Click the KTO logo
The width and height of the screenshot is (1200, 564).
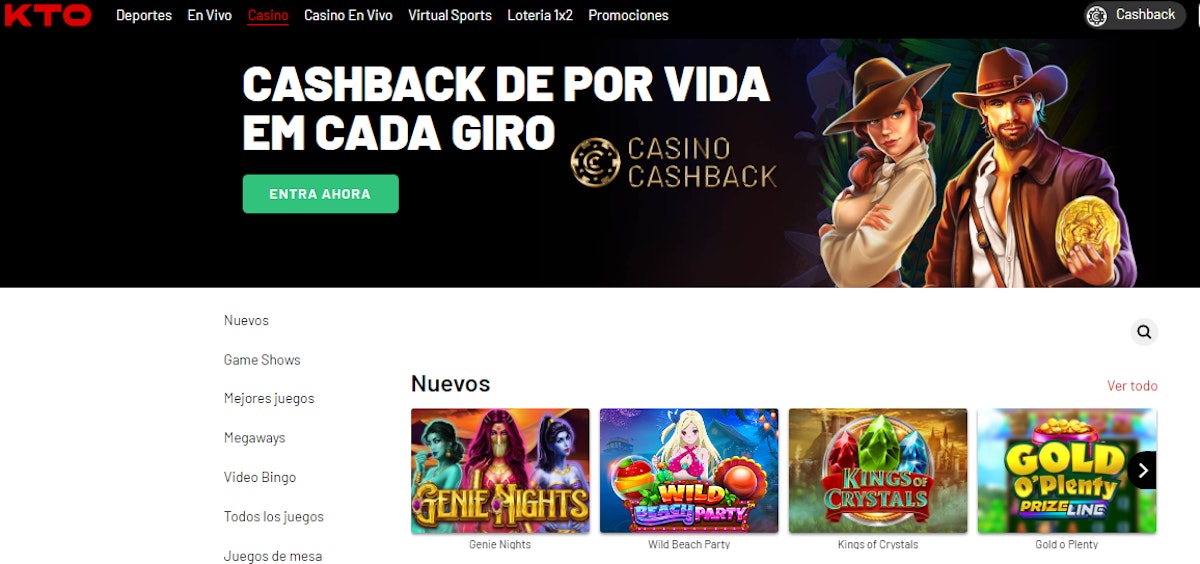[48, 15]
